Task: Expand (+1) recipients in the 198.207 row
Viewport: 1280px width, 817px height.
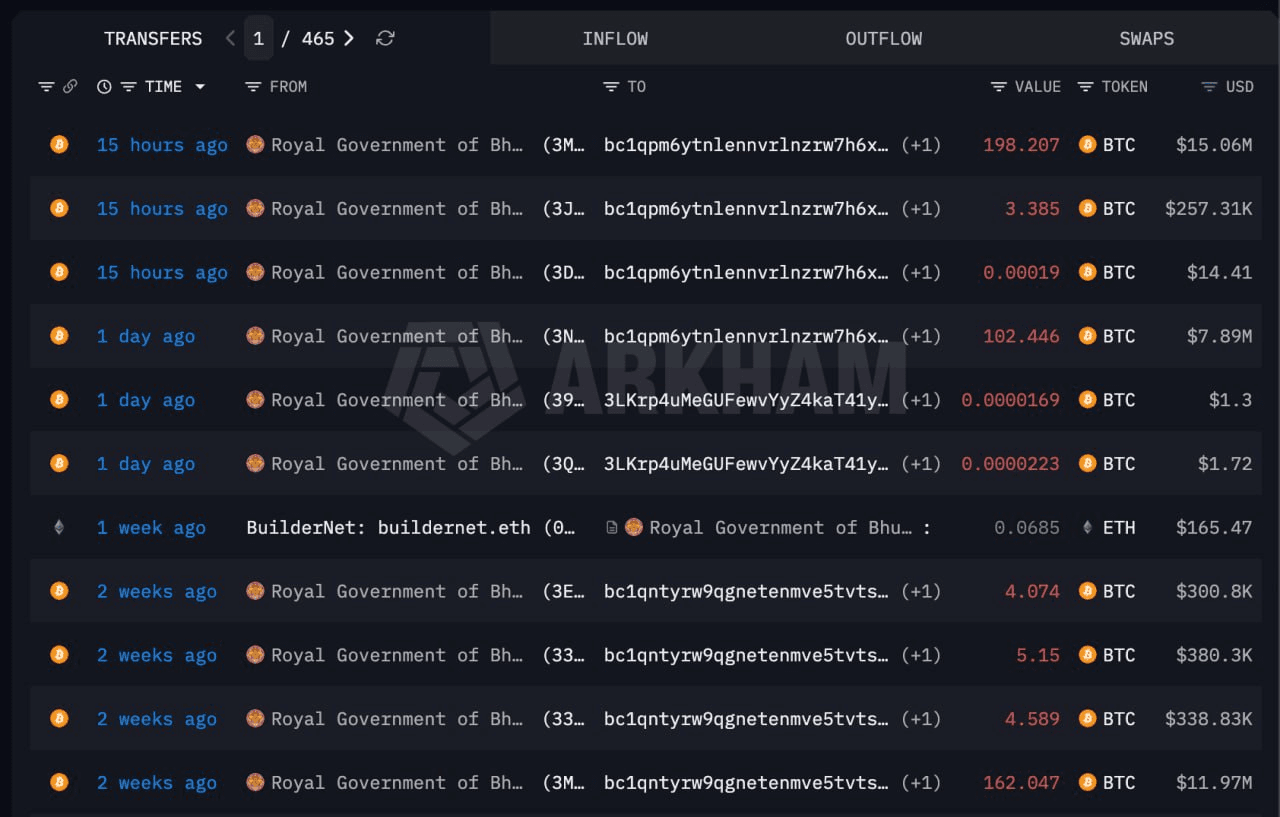Action: click(921, 145)
